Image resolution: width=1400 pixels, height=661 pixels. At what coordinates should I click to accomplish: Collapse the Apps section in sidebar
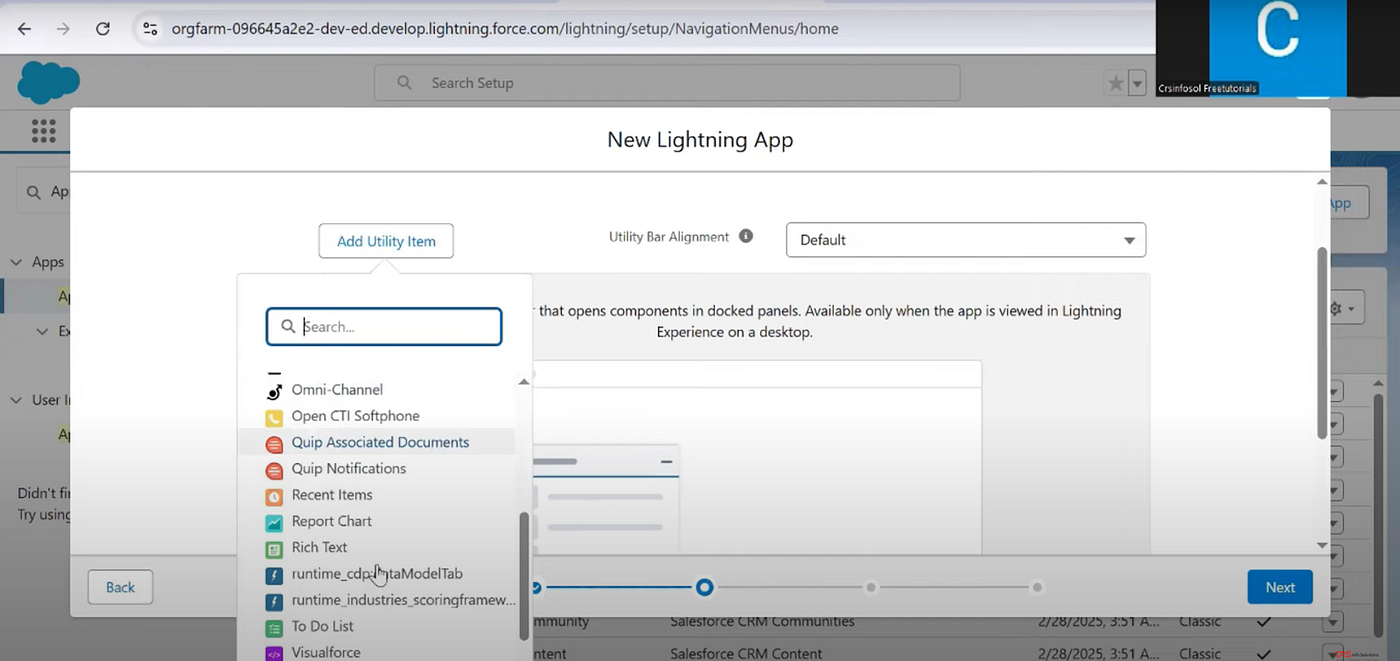[x=17, y=262]
